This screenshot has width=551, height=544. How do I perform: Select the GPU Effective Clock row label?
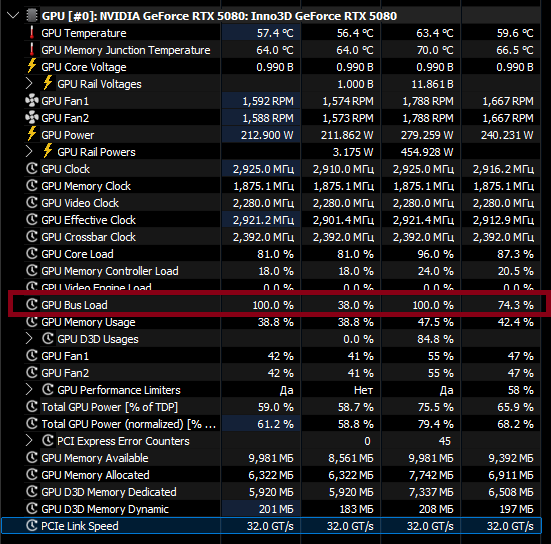tap(88, 220)
